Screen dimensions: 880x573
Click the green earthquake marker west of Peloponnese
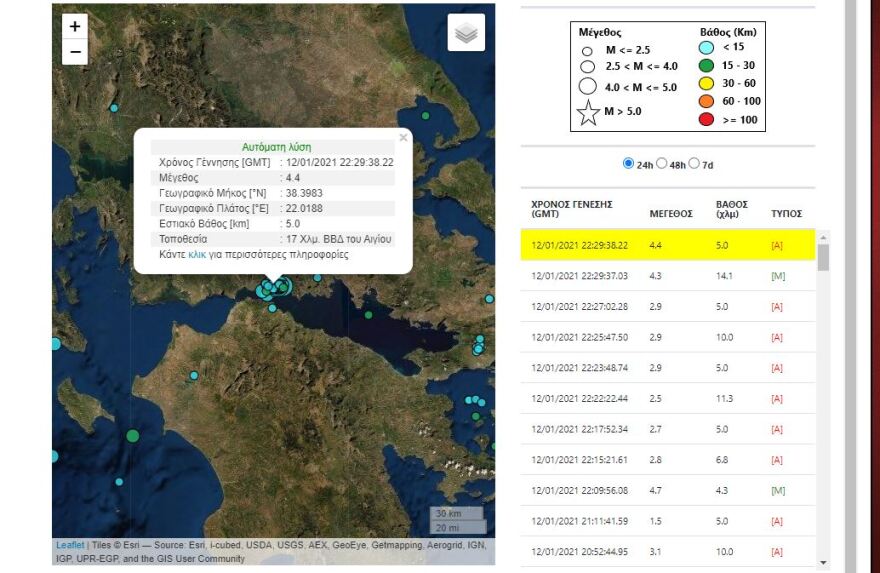click(x=132, y=436)
